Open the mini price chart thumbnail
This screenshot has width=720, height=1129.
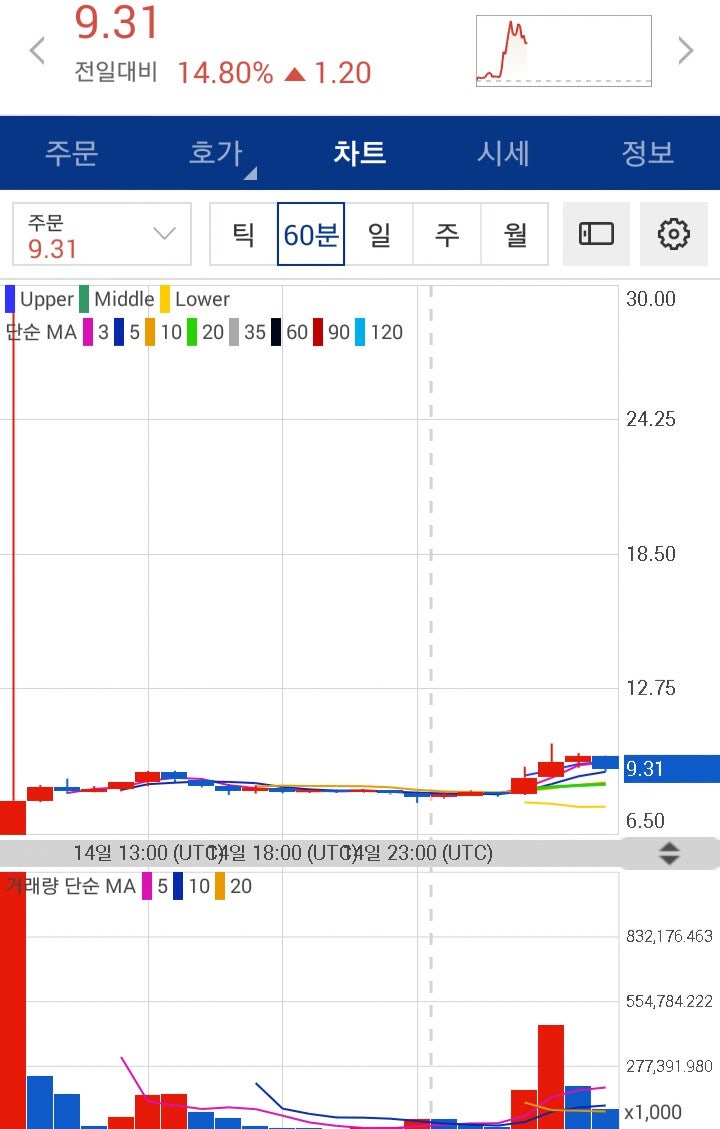coord(564,51)
